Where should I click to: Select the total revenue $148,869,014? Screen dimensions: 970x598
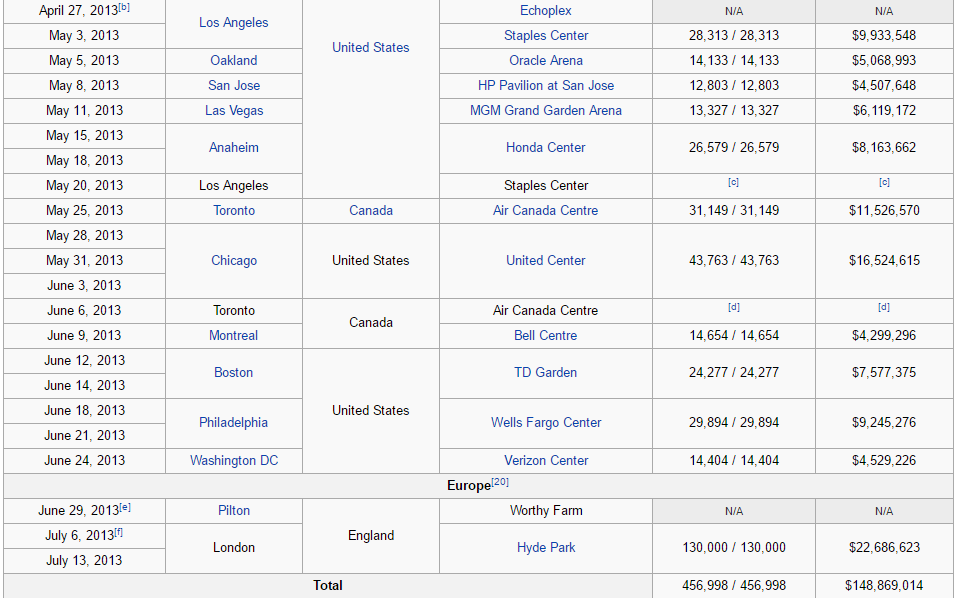coord(884,585)
